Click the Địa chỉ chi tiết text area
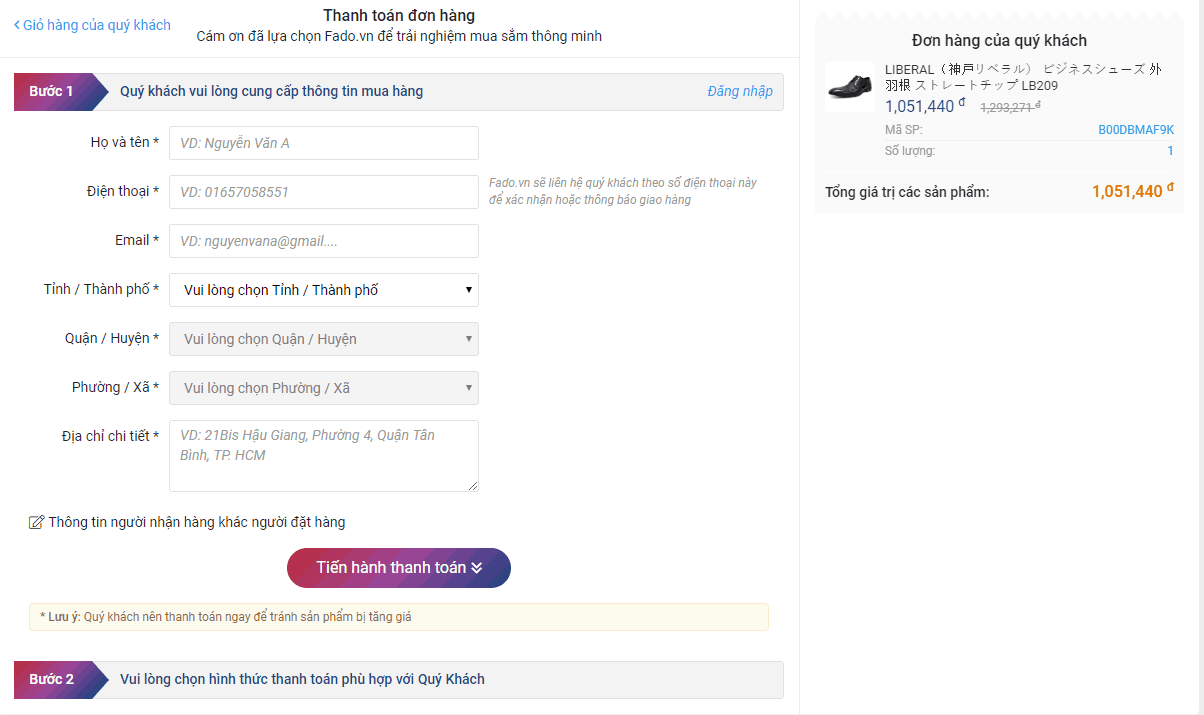The width and height of the screenshot is (1204, 715). point(324,456)
